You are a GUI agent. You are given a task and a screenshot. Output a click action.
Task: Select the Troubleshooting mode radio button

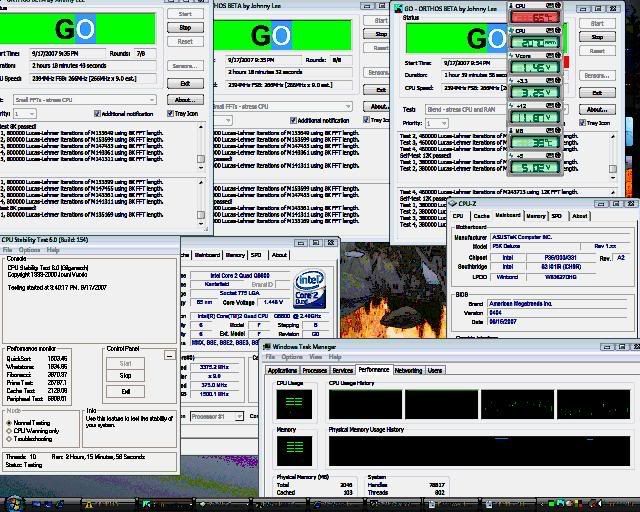pyautogui.click(x=9, y=439)
